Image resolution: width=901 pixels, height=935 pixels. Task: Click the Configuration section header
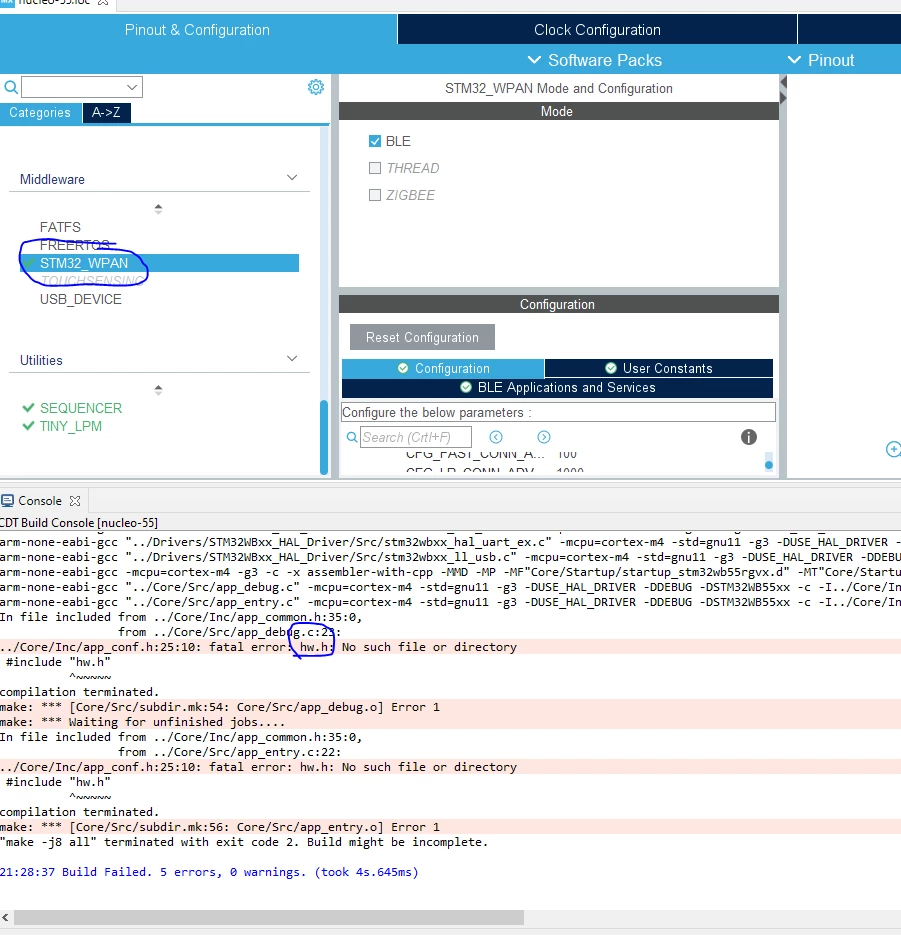(x=559, y=304)
